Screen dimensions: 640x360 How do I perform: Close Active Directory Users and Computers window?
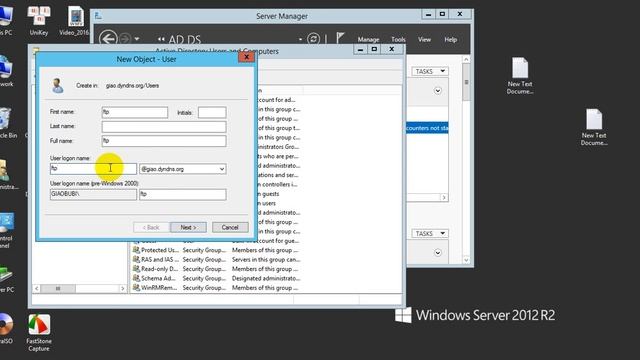pos(391,49)
